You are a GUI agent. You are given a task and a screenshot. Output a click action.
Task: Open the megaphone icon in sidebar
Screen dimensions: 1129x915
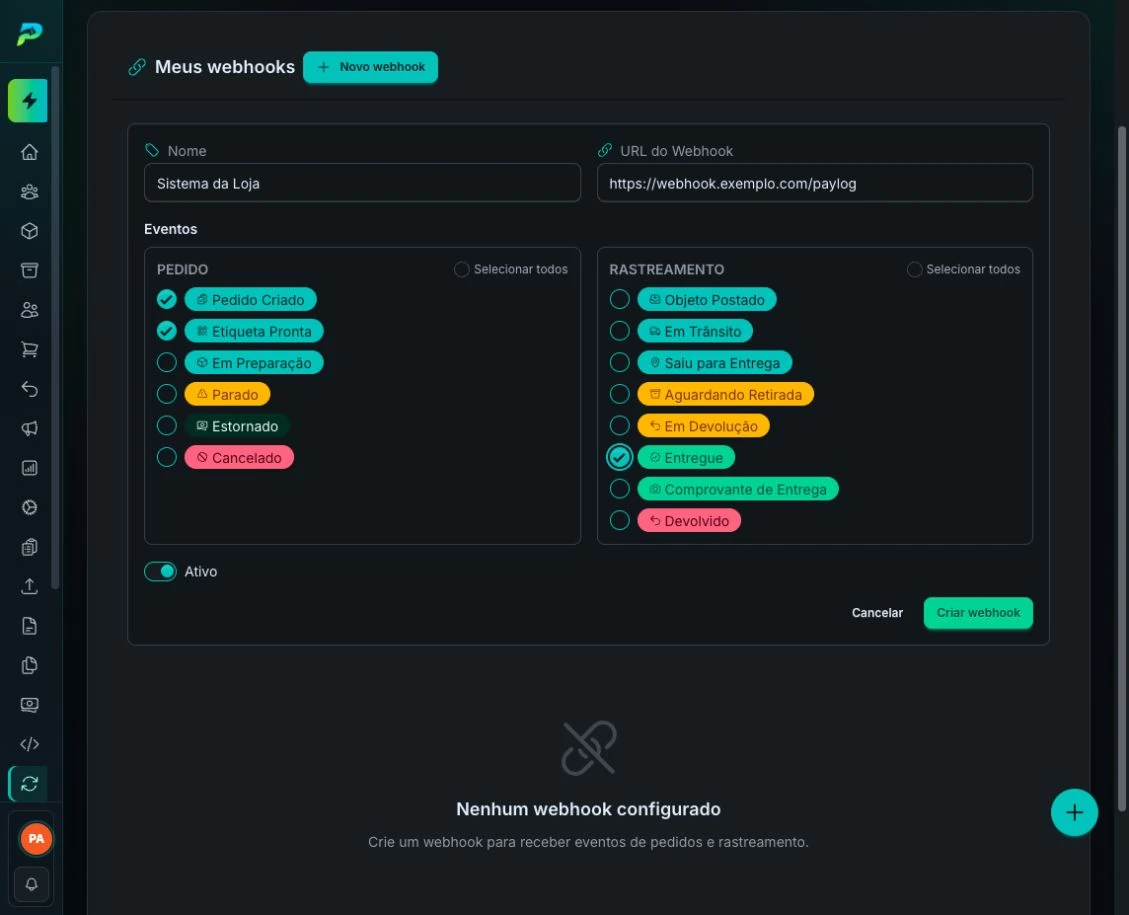[x=30, y=429]
